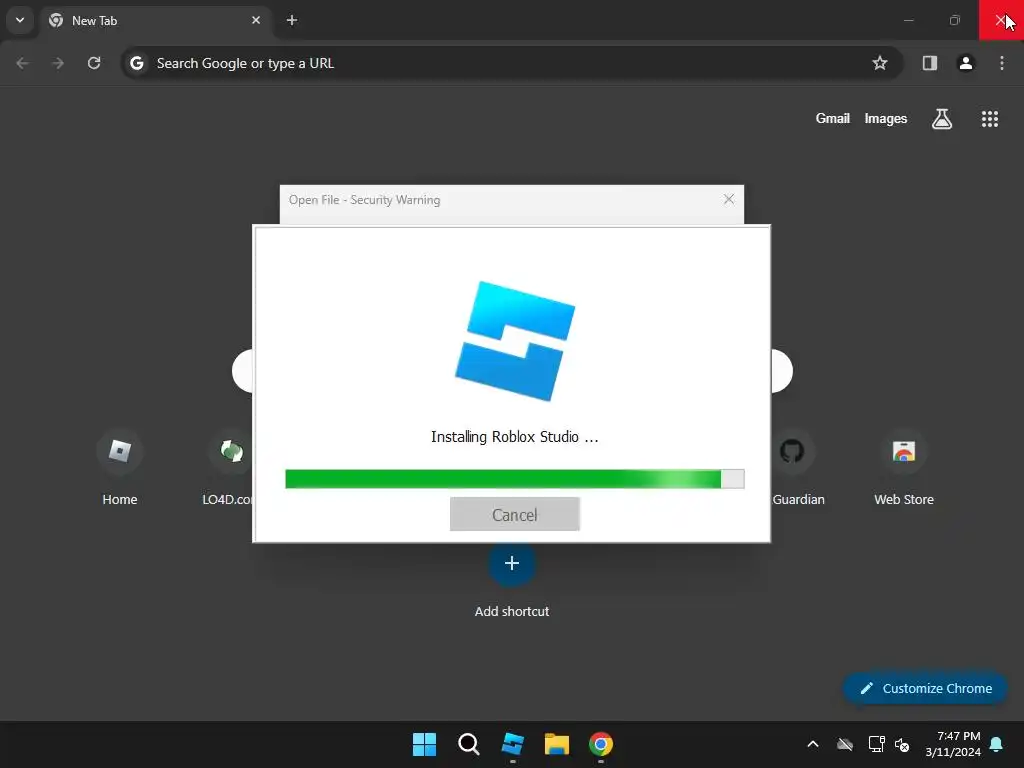Go back to previous page
Viewport: 1024px width, 768px height.
pyautogui.click(x=22, y=63)
